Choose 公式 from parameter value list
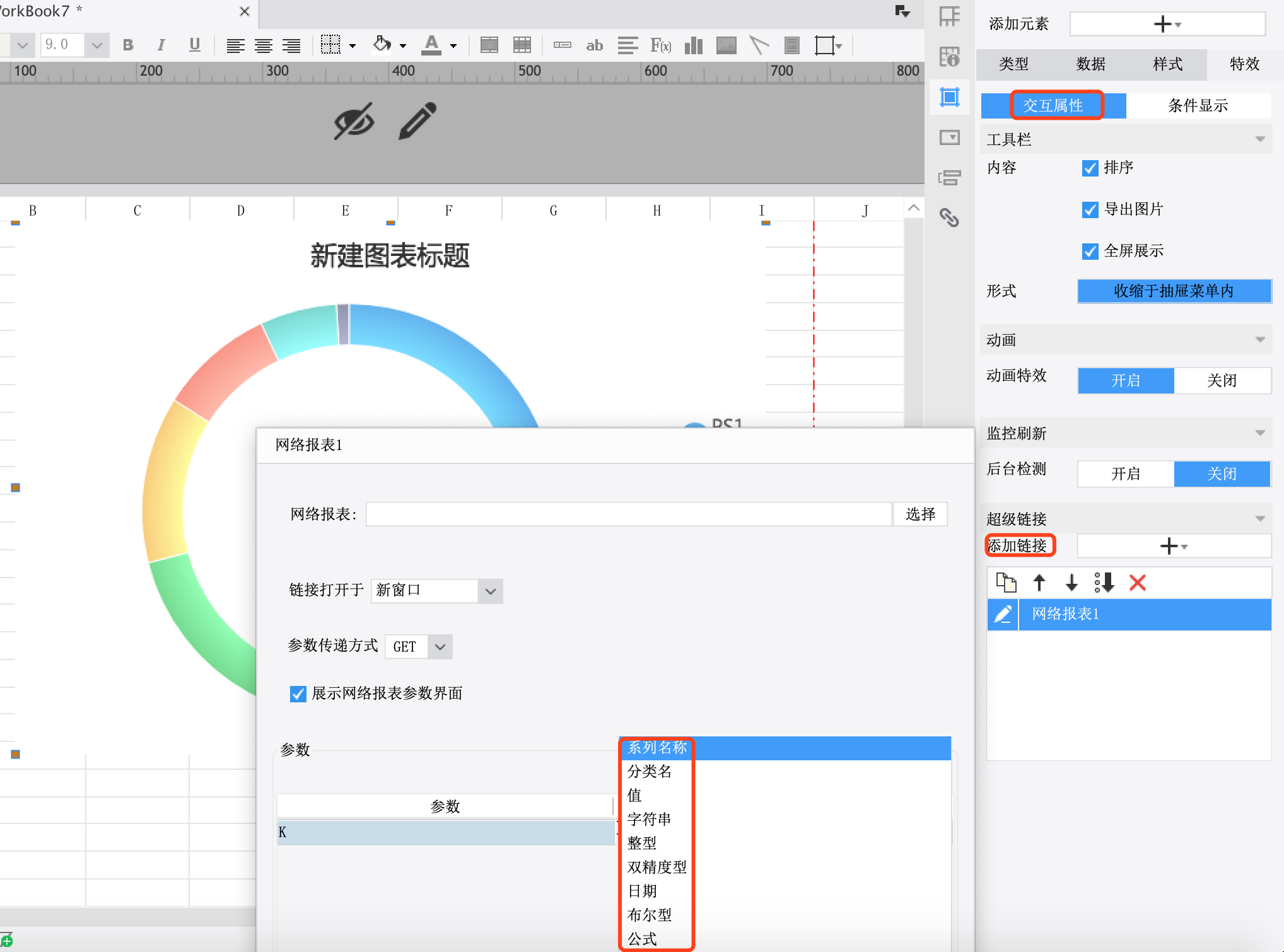This screenshot has height=952, width=1284. pyautogui.click(x=786, y=939)
